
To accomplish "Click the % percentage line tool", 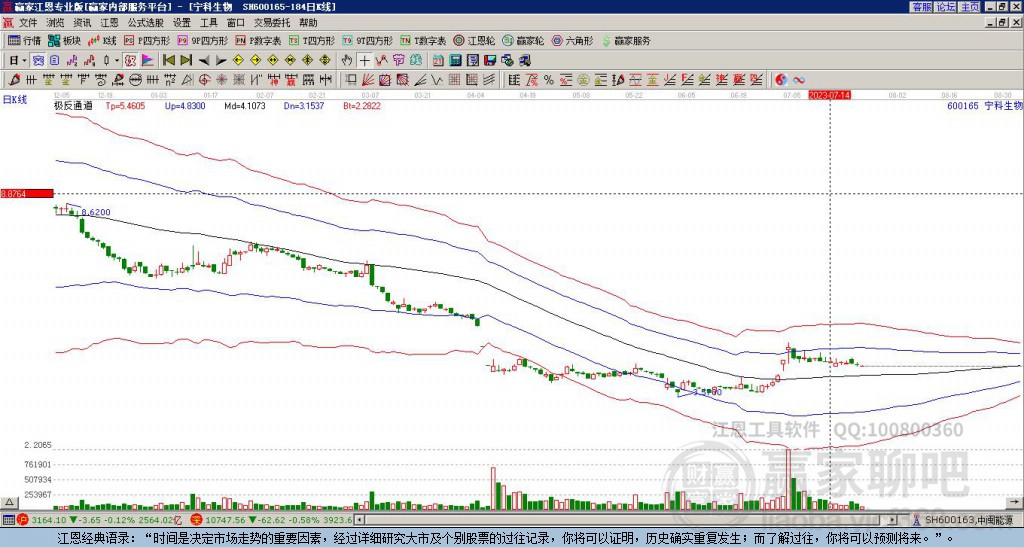I will click(x=549, y=80).
